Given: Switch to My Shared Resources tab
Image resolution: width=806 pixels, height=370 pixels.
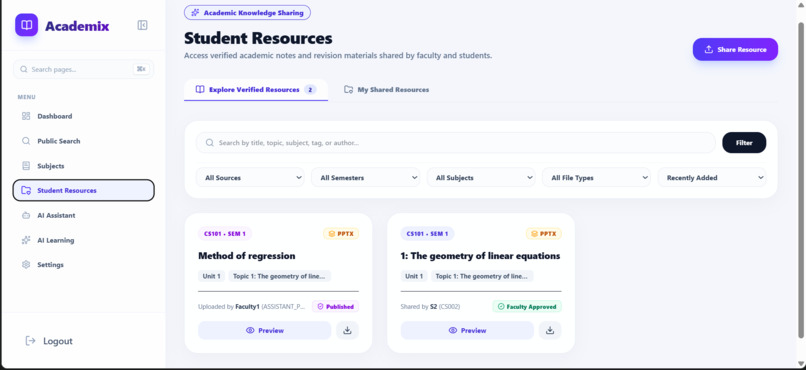Looking at the screenshot, I should pos(387,90).
